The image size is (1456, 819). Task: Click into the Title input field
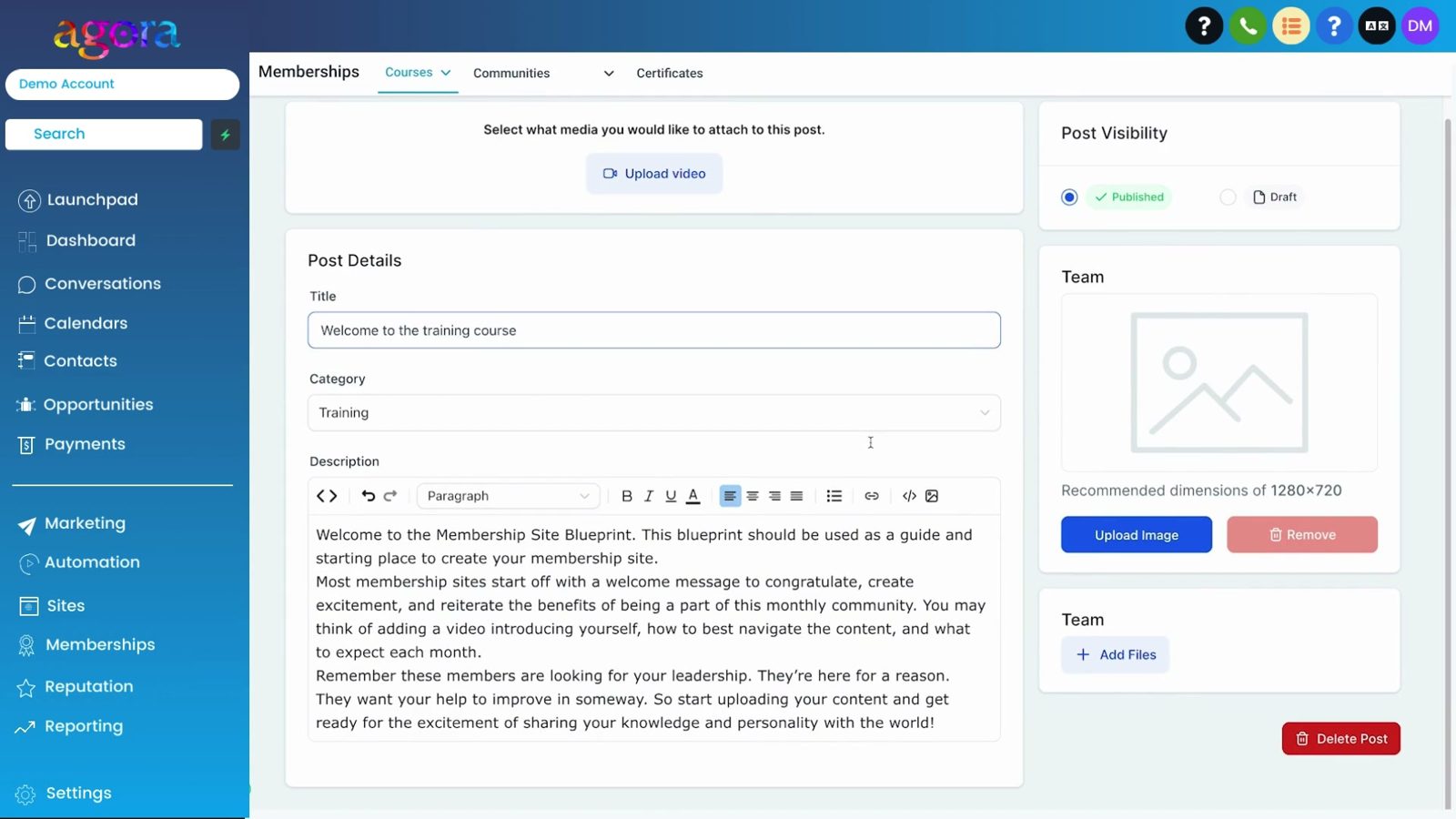(x=654, y=330)
